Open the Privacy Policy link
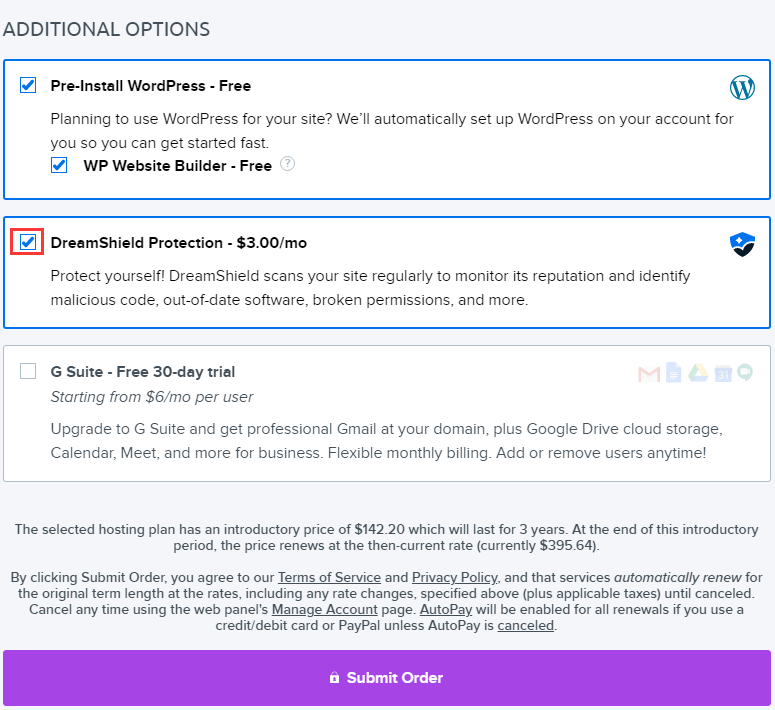 455,577
